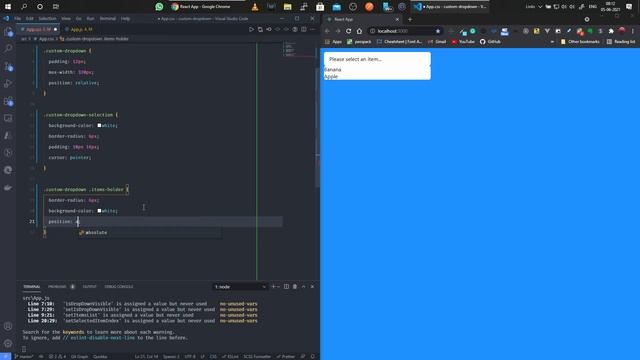Open the Manage gear in VS Code
This screenshot has height=360, width=640.
[x=8, y=343]
